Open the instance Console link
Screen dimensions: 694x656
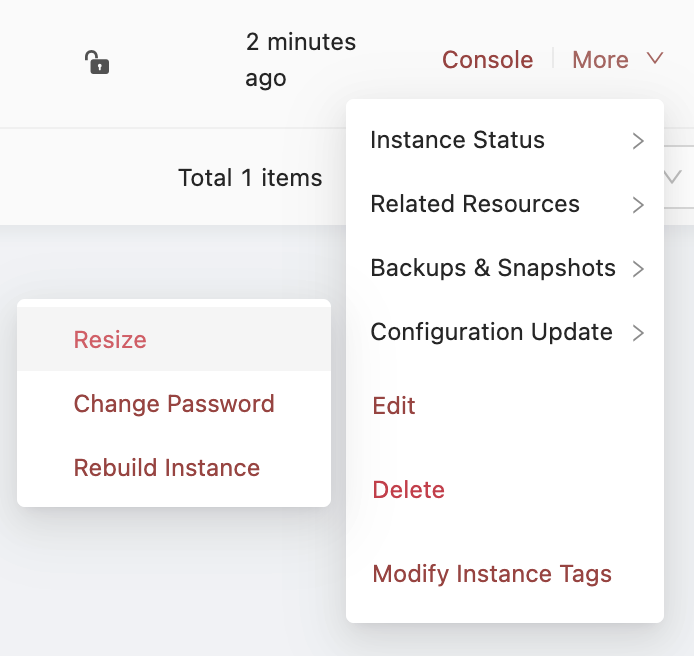tap(487, 60)
